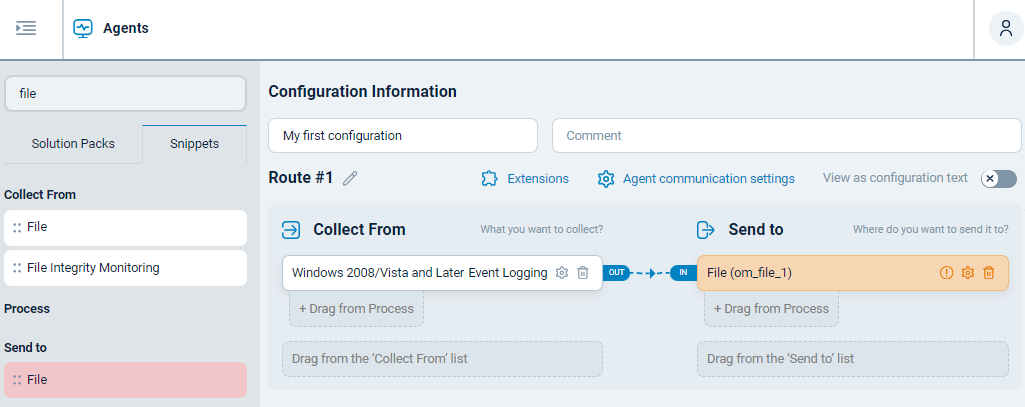
Task: Click the warning icon on om_file_1
Action: (x=946, y=273)
